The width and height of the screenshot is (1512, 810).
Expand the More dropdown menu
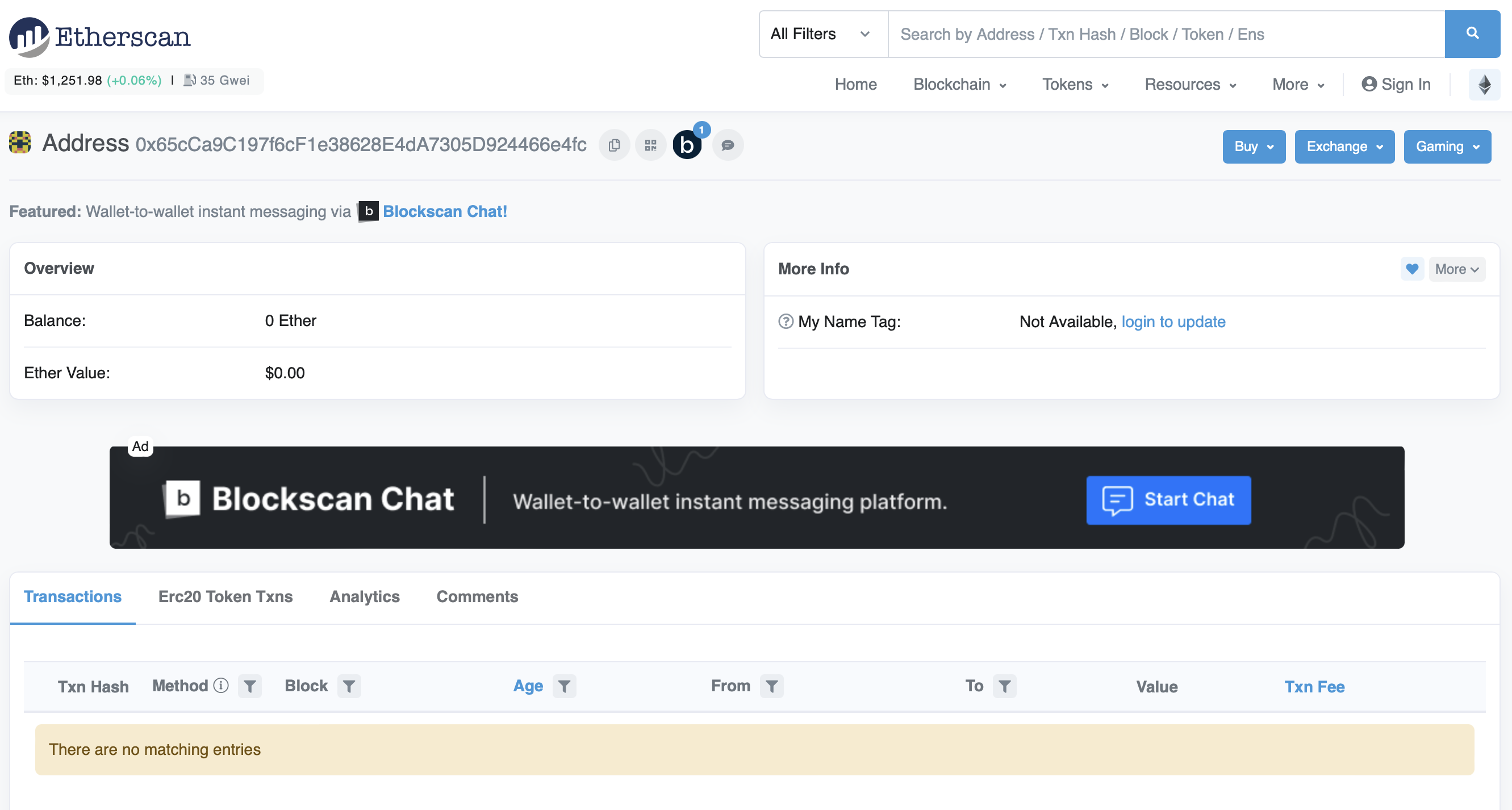tap(1297, 84)
